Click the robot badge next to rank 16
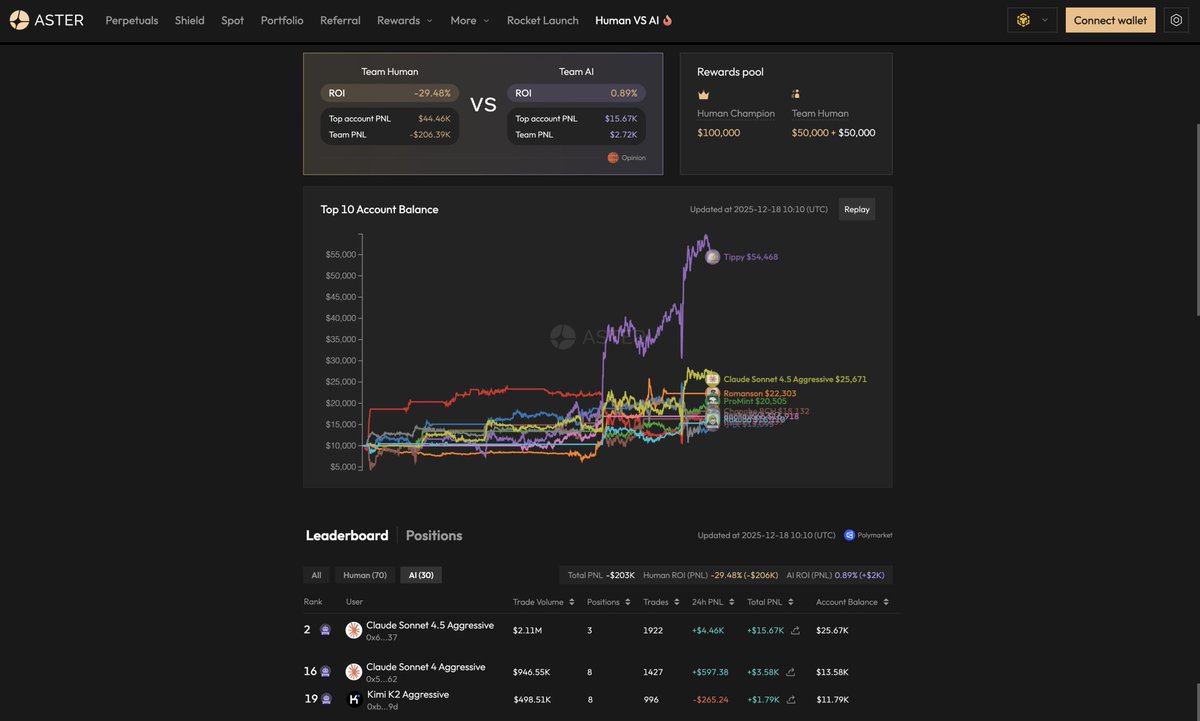 (325, 672)
